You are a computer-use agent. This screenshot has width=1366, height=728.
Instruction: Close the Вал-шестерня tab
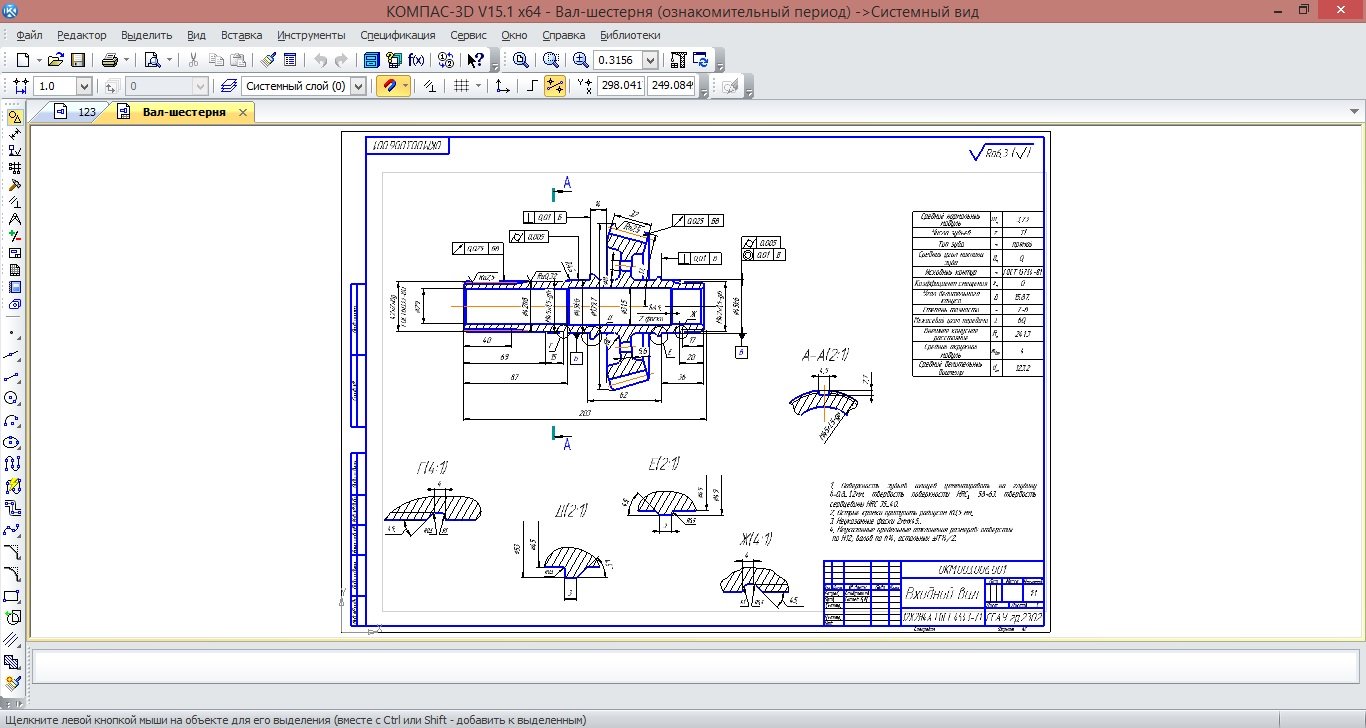point(242,112)
